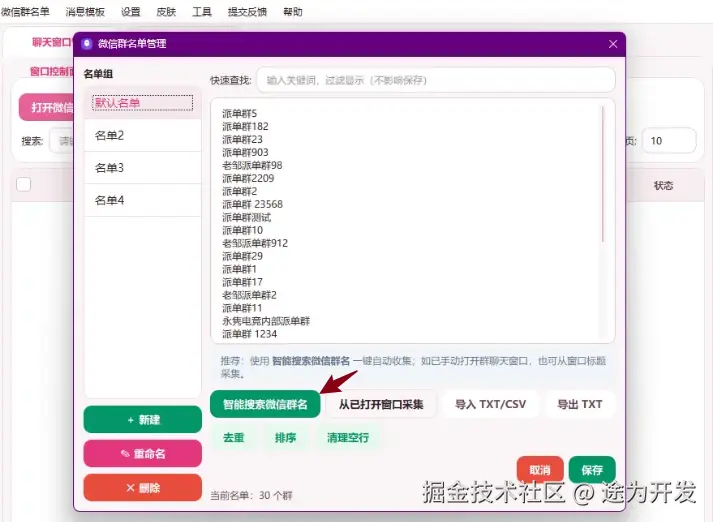The image size is (713, 522).
Task: Click the 老邹派单群98 line
Action: click(x=252, y=165)
